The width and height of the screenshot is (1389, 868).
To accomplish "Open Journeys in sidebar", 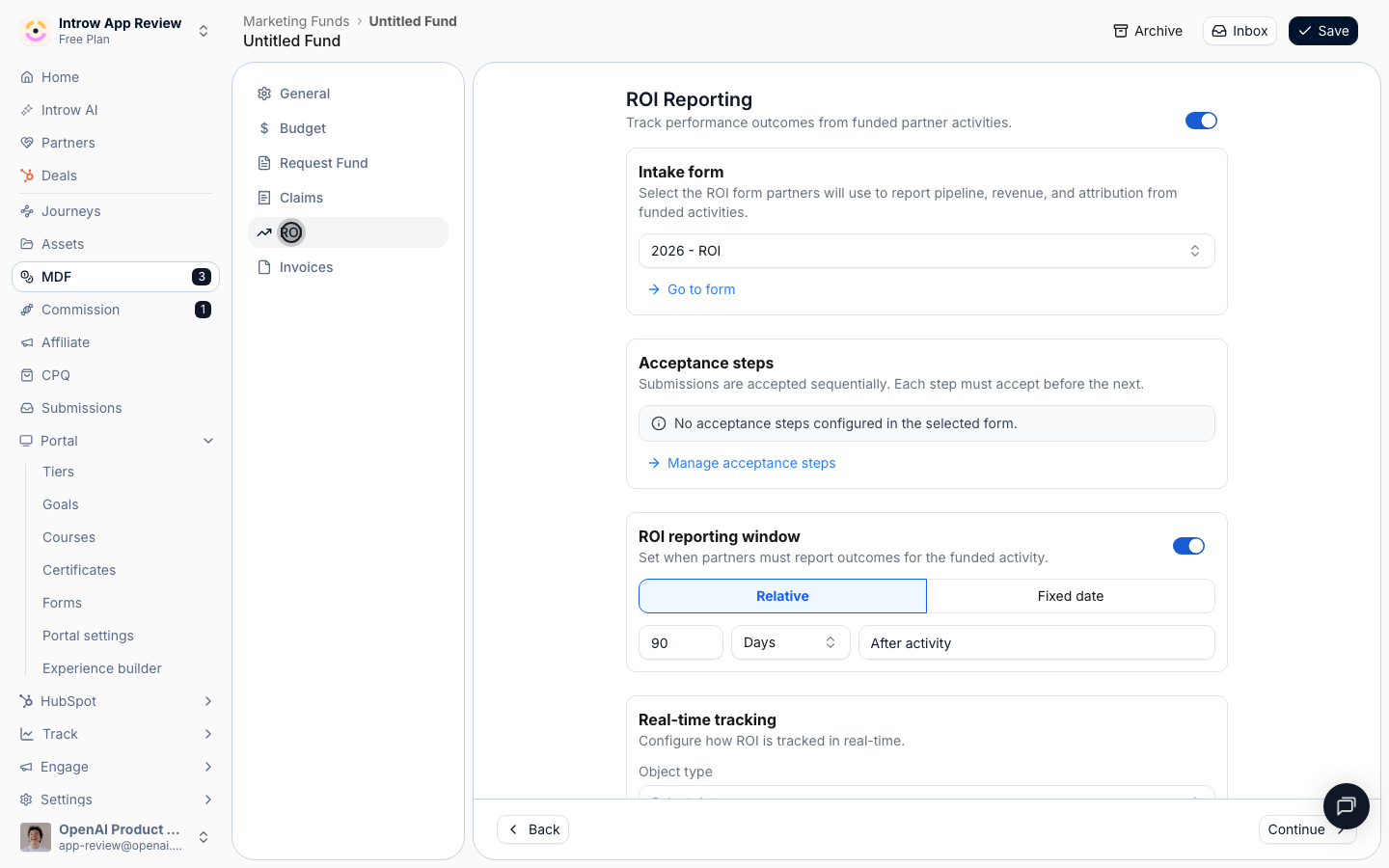I will point(116,211).
